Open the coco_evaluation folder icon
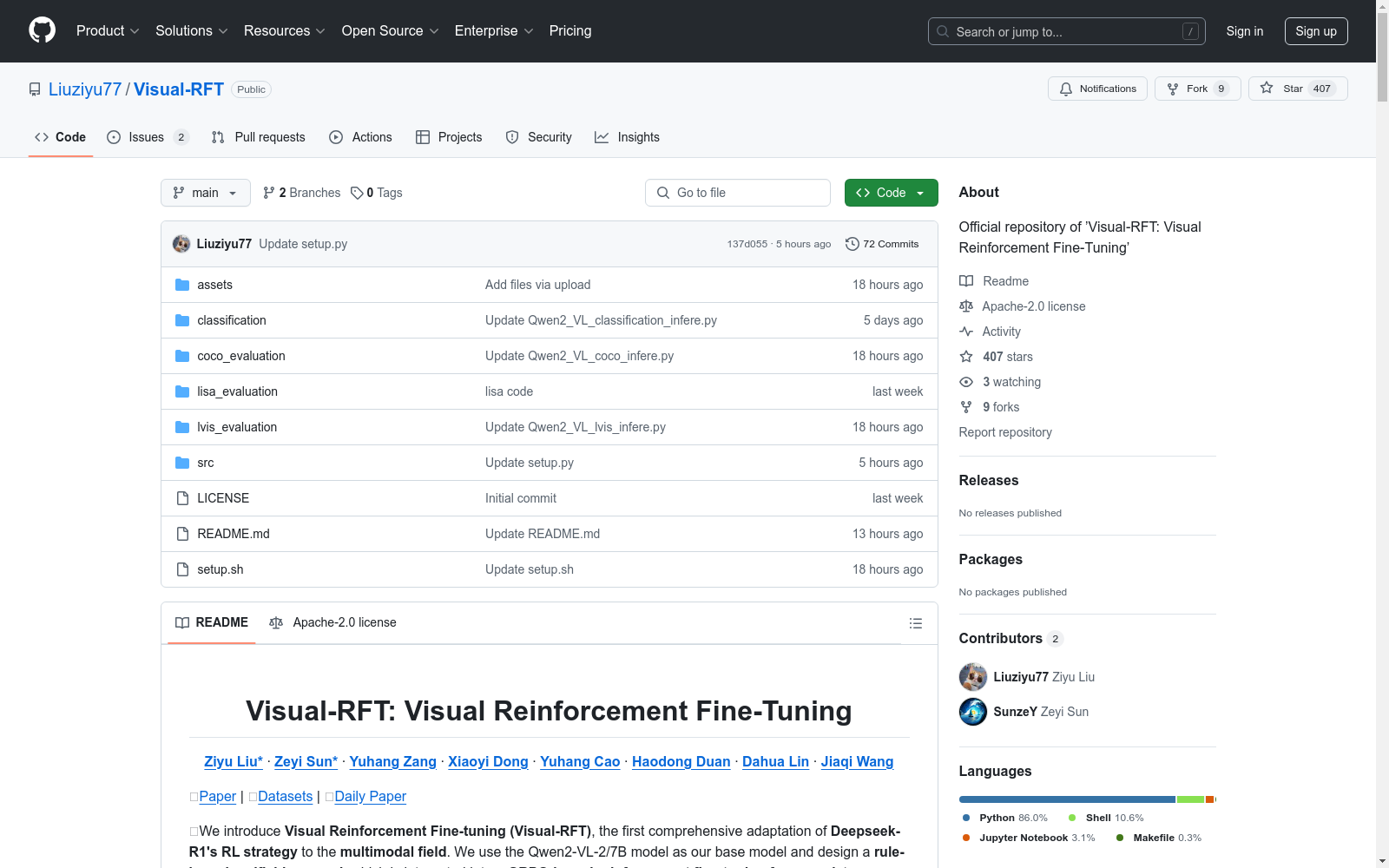 point(182,356)
